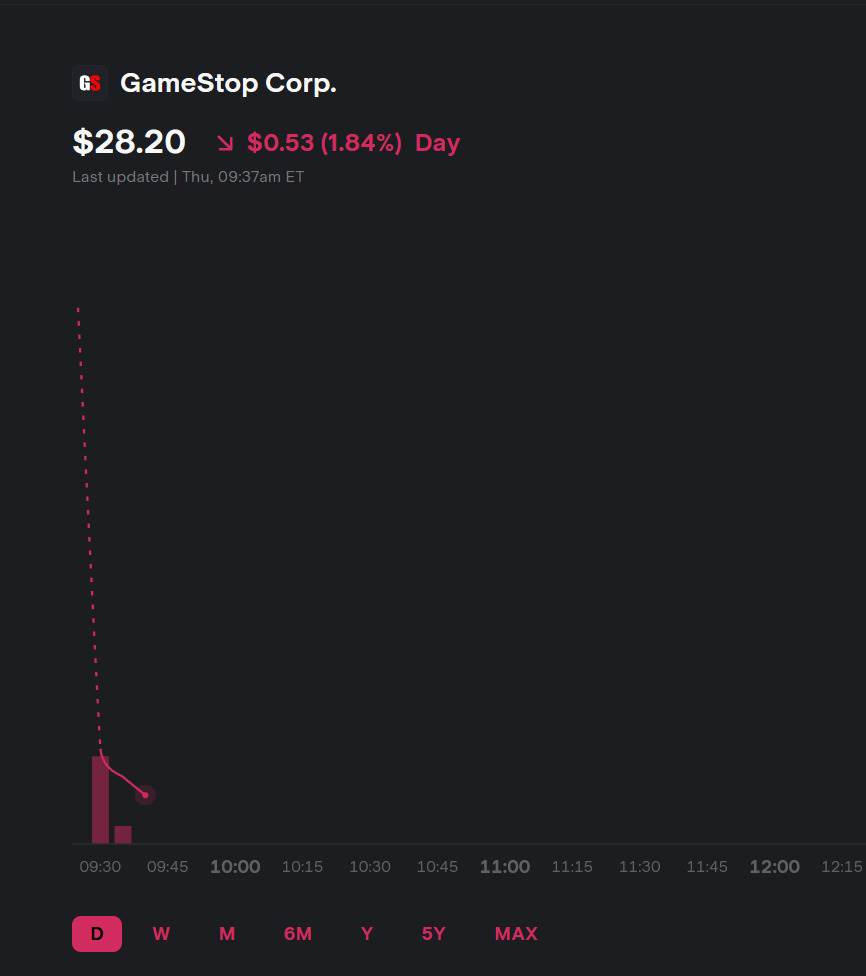The image size is (866, 976).
Task: Click the GameStop Corp. title
Action: (228, 83)
